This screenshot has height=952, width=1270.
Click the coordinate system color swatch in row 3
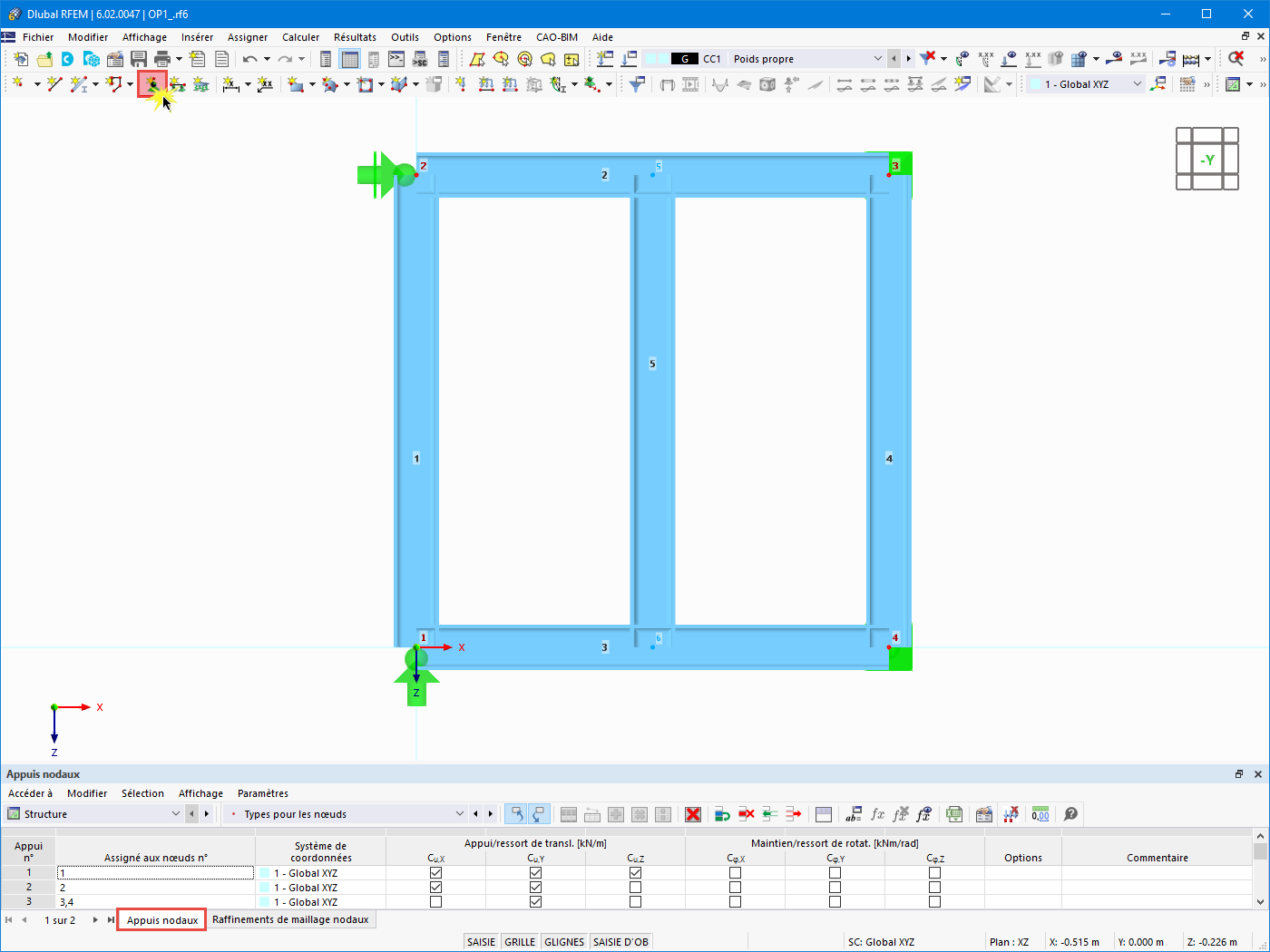pyautogui.click(x=265, y=902)
